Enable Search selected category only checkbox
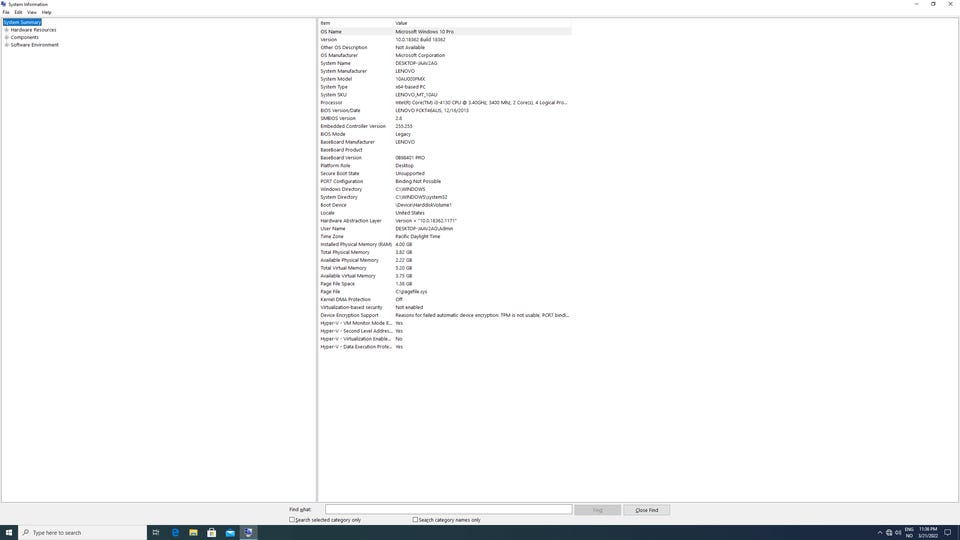Viewport: 960px width, 540px height. point(292,520)
